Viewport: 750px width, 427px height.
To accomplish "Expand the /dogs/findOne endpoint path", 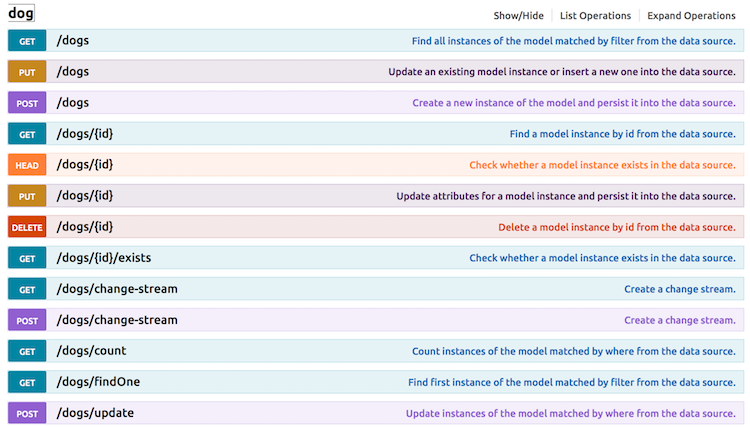I will click(98, 382).
